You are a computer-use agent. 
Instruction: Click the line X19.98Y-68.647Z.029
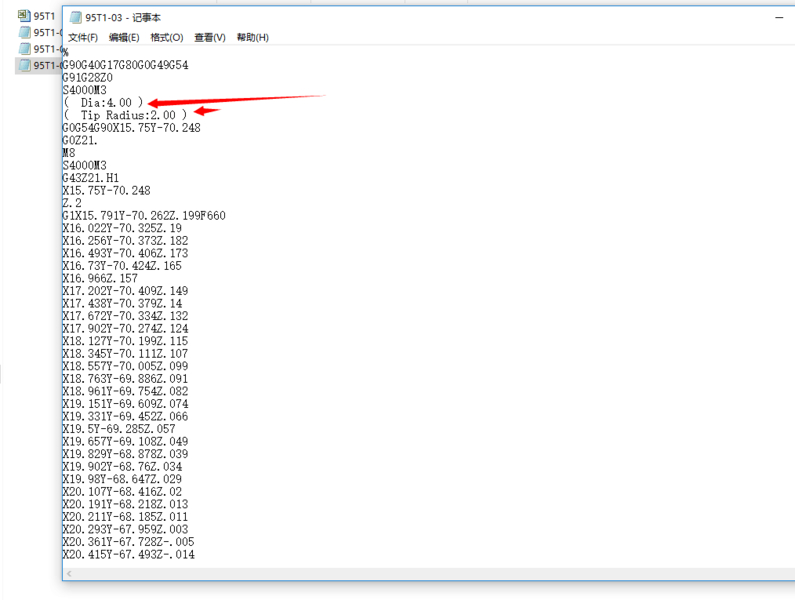[x=122, y=479]
